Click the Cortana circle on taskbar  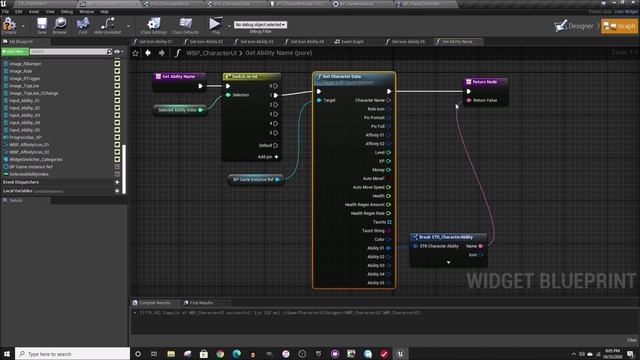click(x=138, y=354)
